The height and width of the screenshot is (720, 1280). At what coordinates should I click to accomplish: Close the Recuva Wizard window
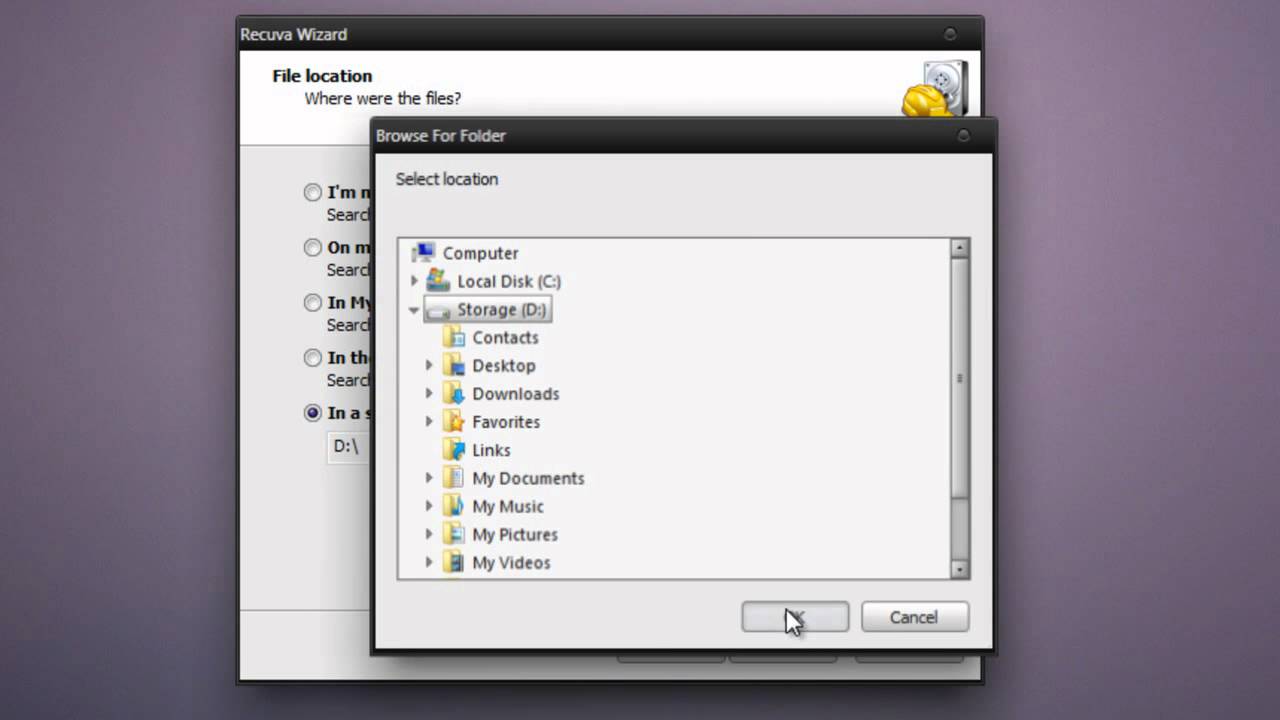950,34
